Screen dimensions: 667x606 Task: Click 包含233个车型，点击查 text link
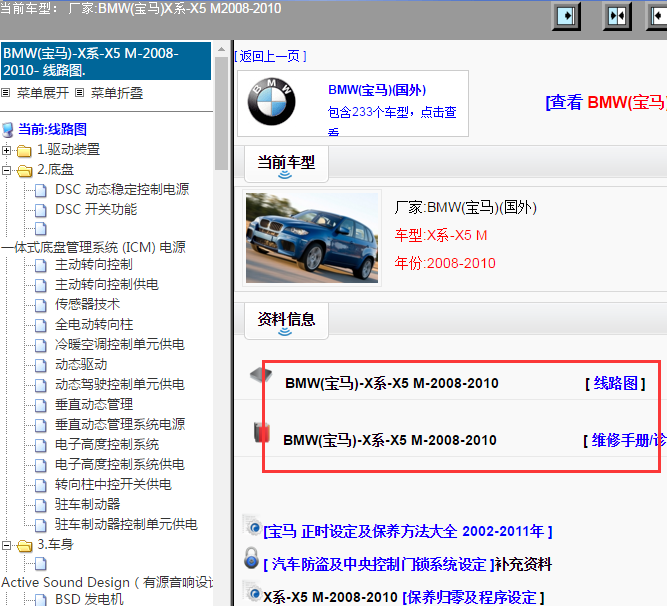392,112
